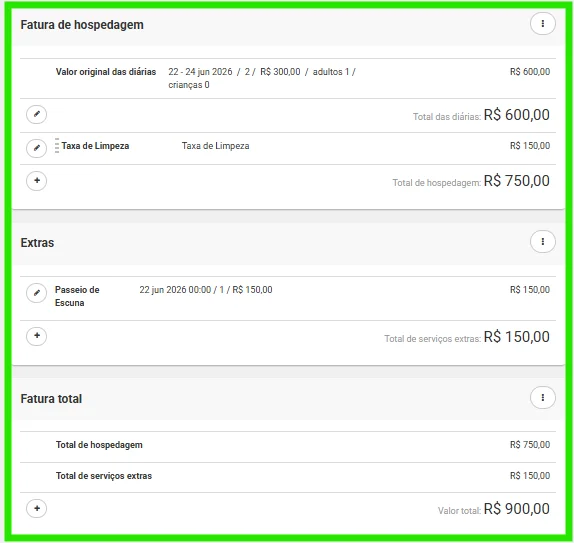Add a new extra service with plus icon
The height and width of the screenshot is (543, 574).
tap(37, 336)
